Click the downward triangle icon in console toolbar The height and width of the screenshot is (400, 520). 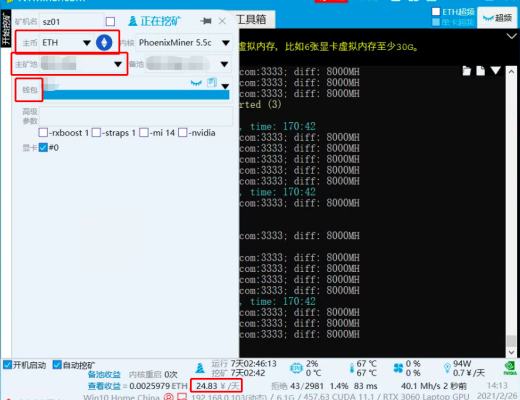tap(496, 70)
